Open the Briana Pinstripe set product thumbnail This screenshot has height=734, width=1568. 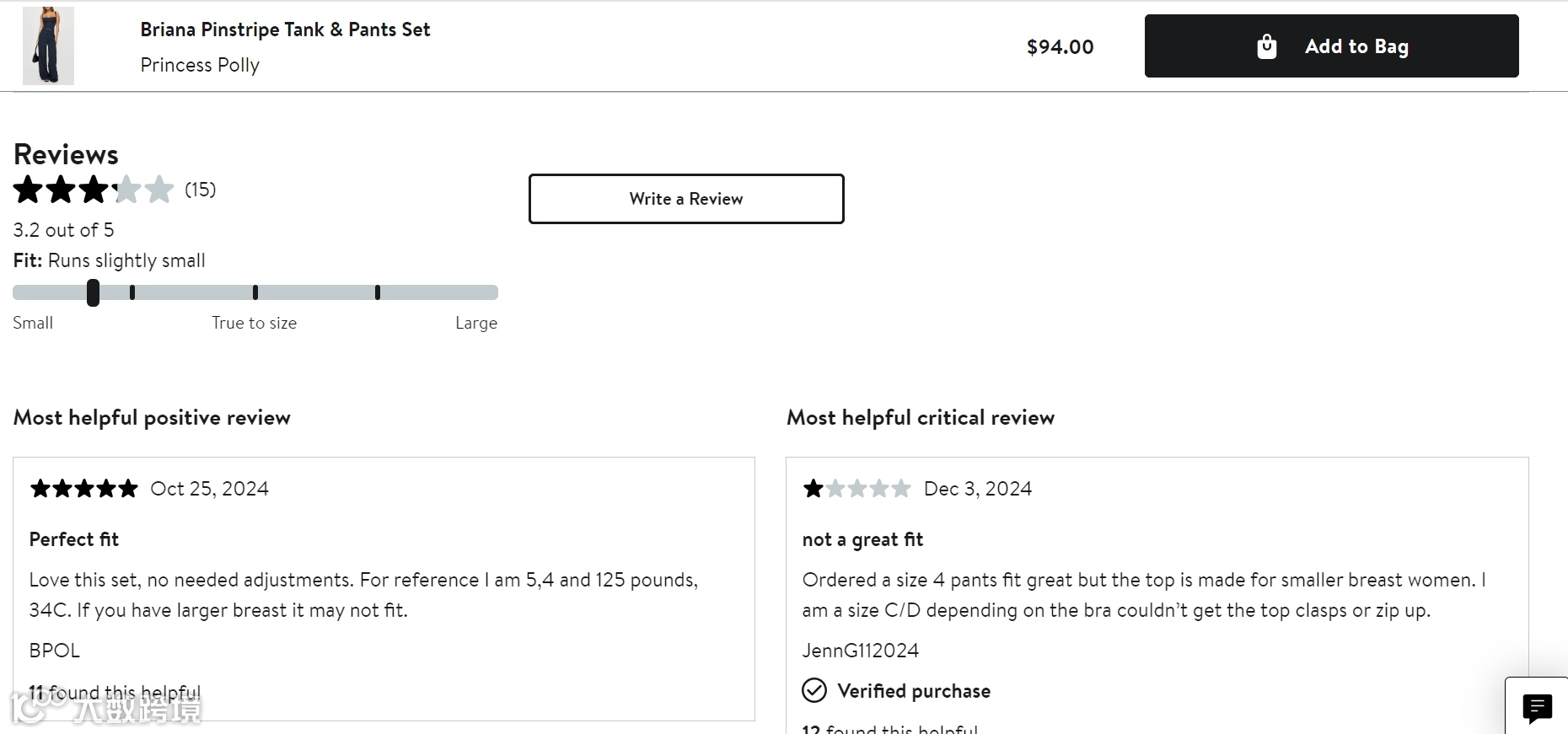click(x=48, y=46)
